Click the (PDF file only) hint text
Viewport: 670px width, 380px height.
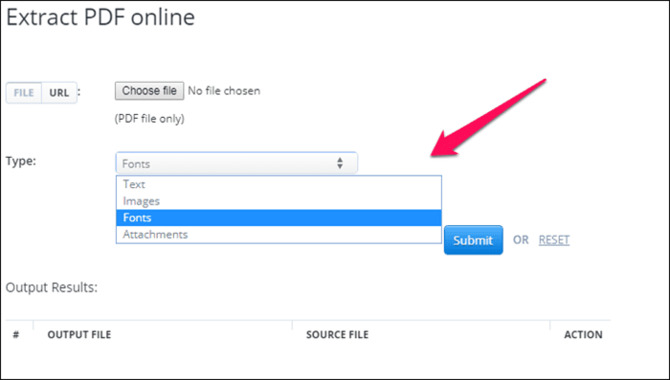pos(150,118)
